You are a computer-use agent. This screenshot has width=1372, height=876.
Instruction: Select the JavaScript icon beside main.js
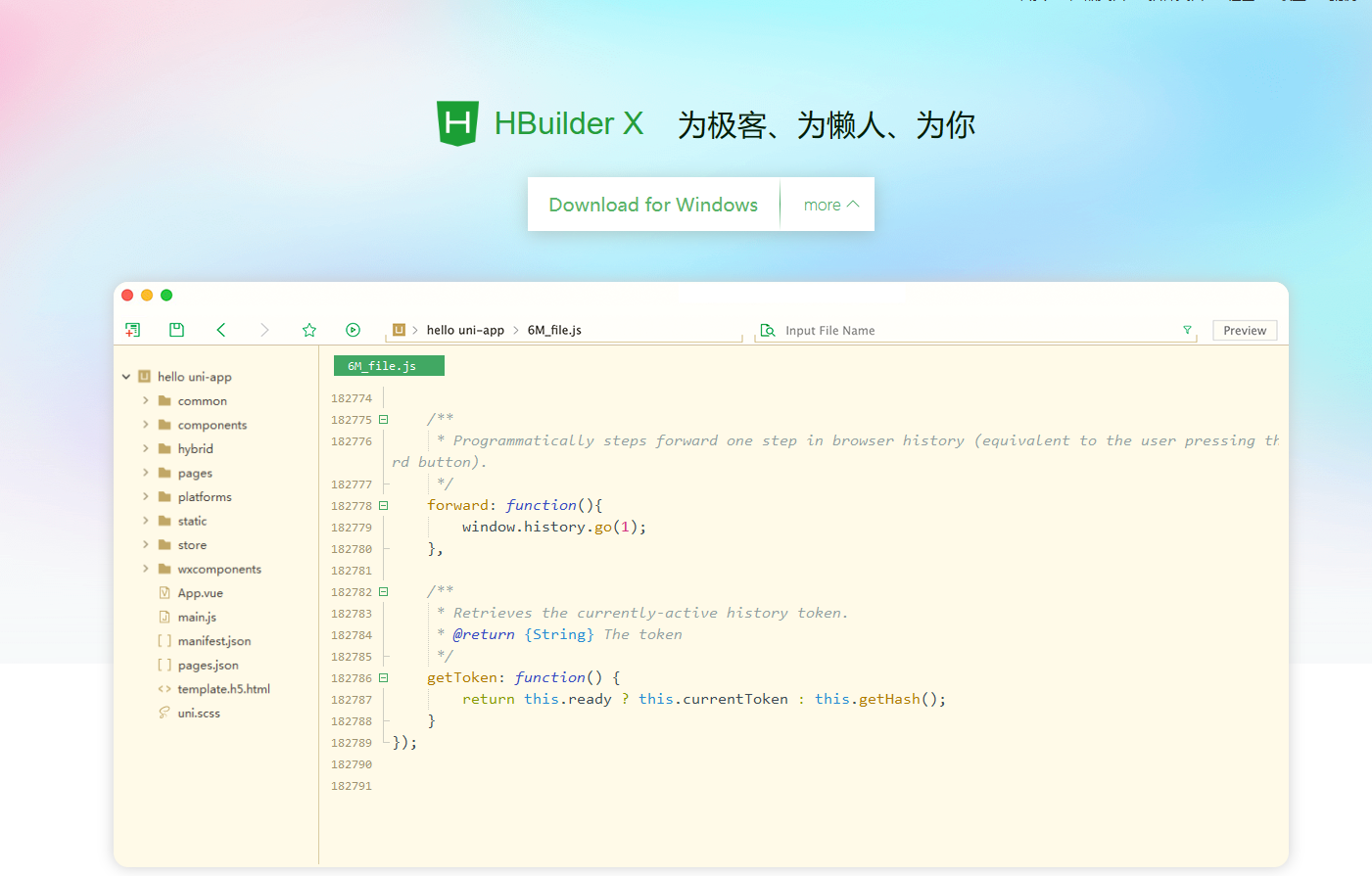(x=165, y=617)
